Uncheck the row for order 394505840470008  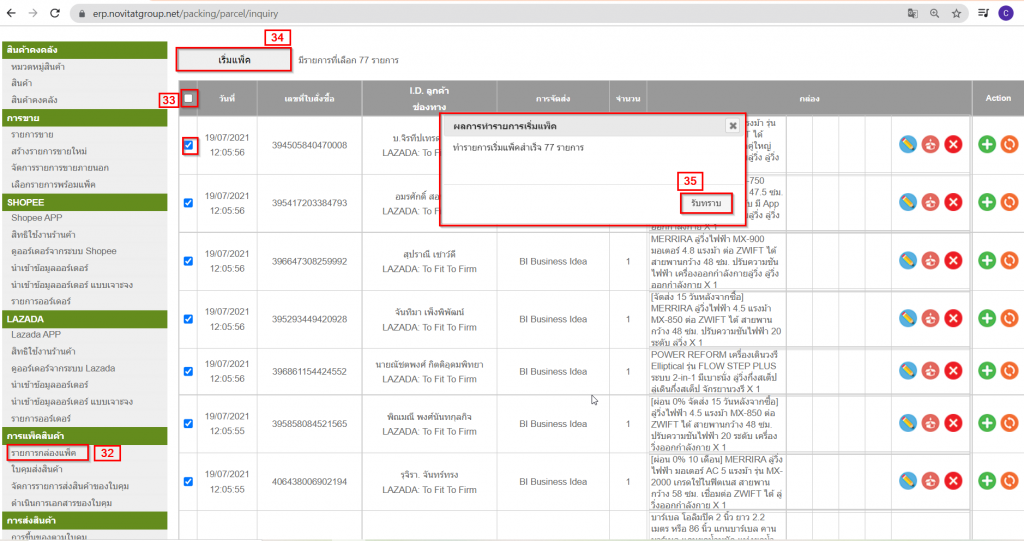pos(189,146)
